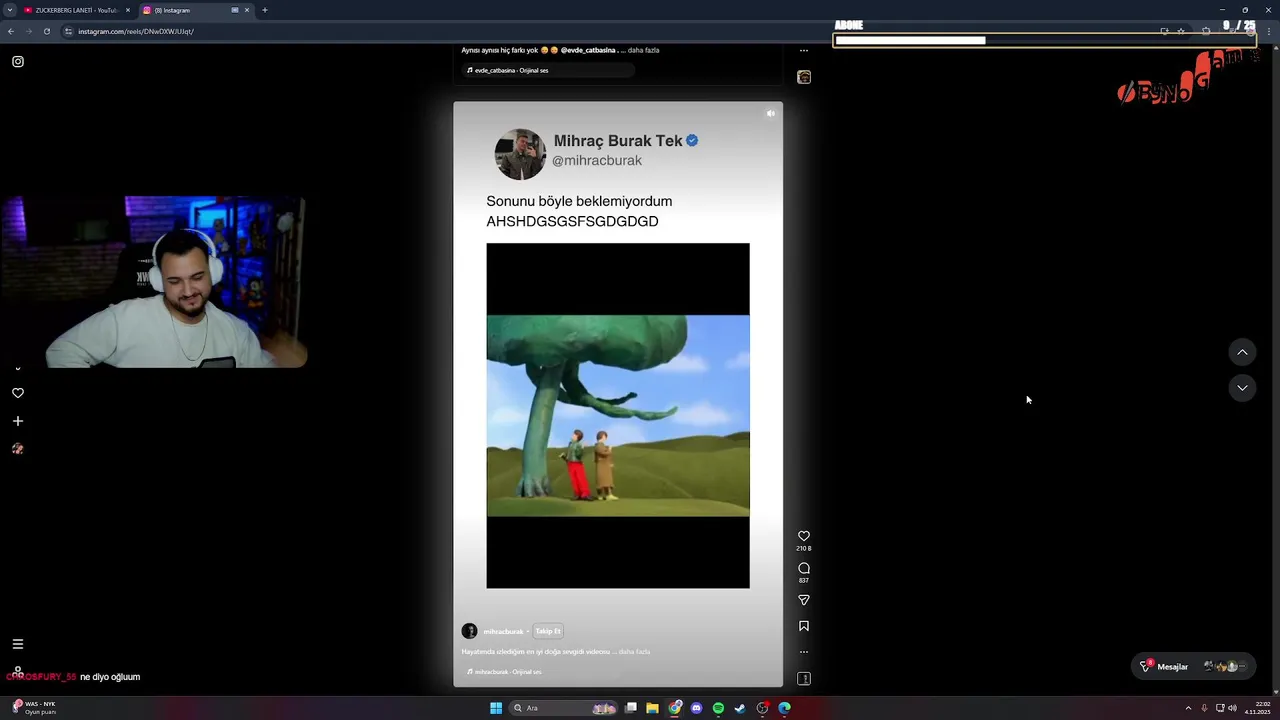Open the Windows Start menu
This screenshot has width=1280, height=720.
(496, 708)
